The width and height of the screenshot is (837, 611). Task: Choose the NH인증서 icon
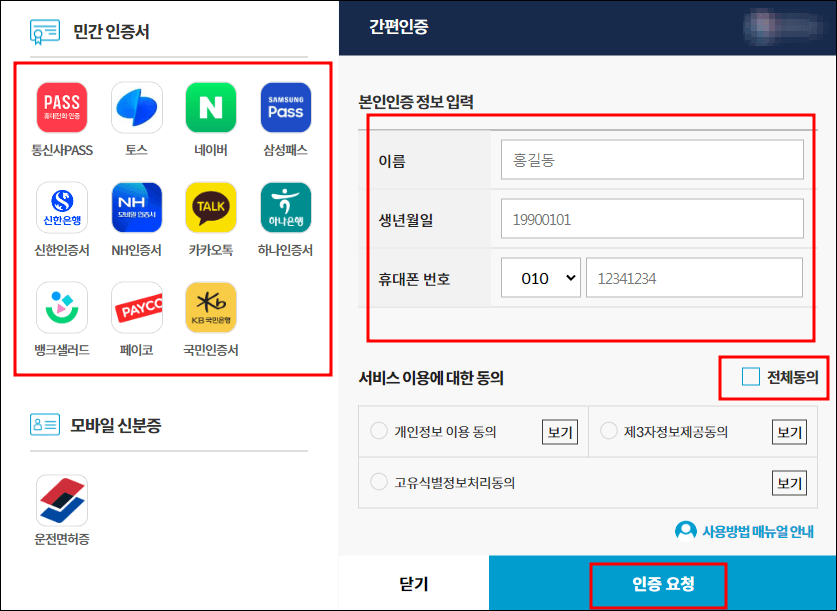point(137,208)
